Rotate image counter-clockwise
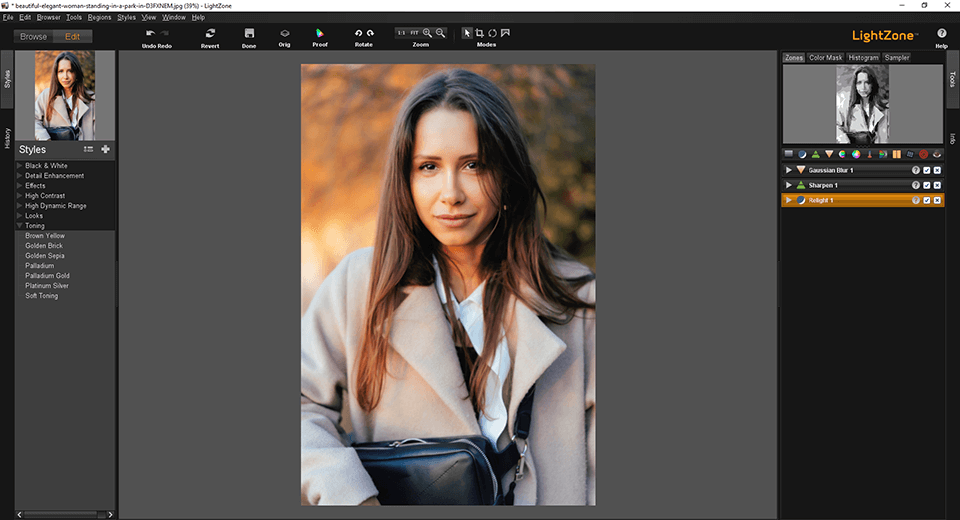 pos(358,33)
